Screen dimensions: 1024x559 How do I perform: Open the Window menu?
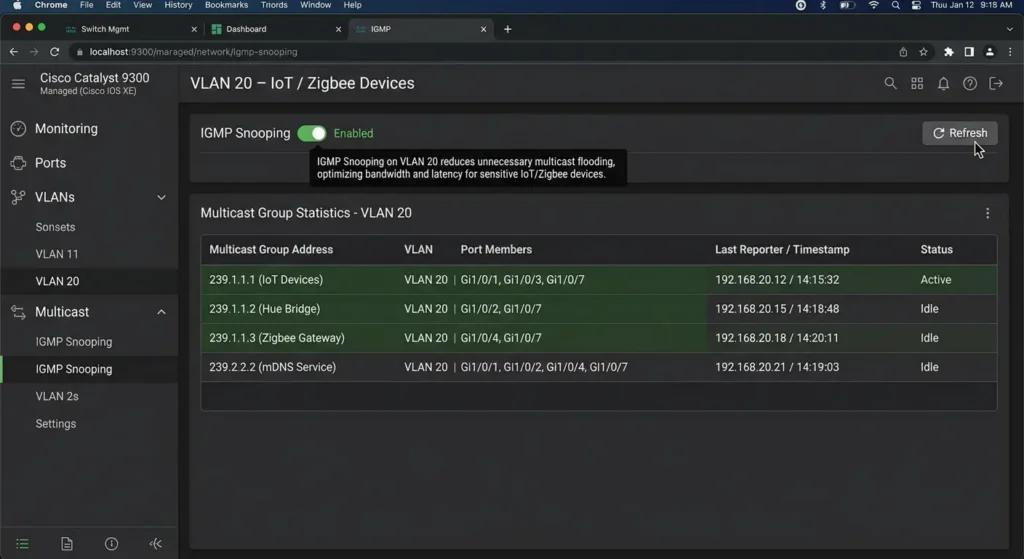click(x=315, y=5)
